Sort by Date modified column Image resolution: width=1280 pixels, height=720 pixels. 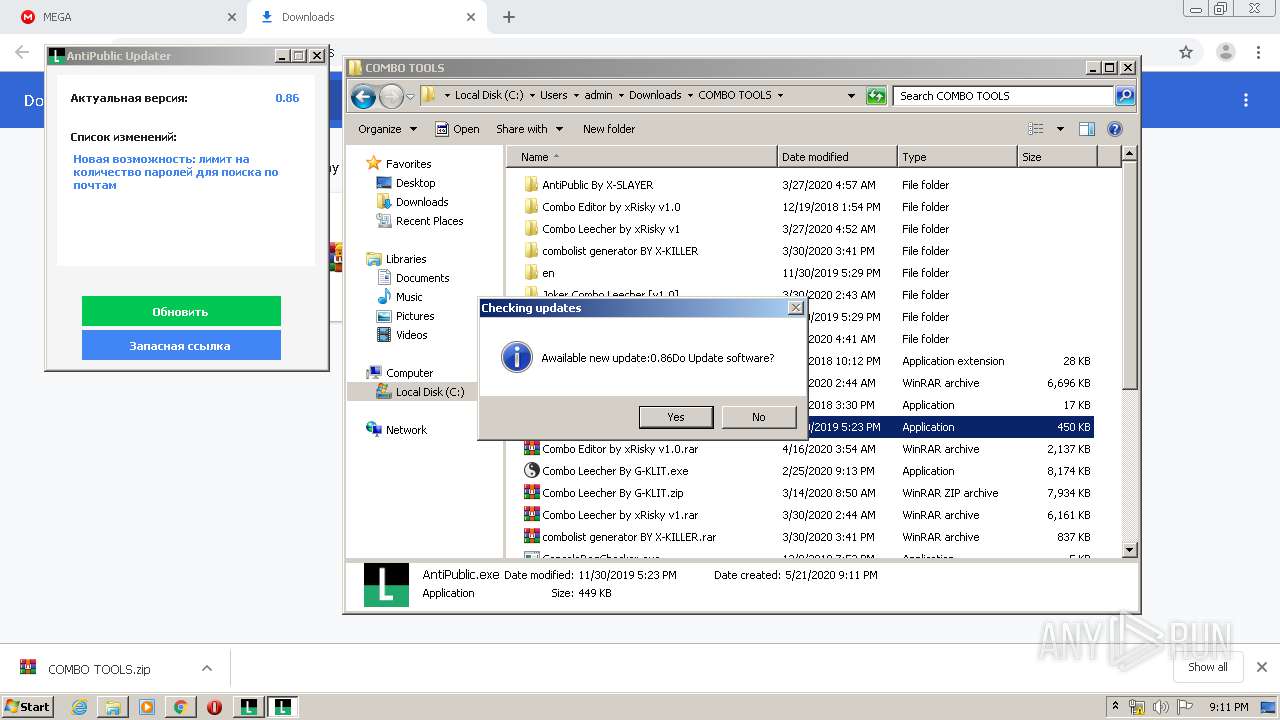[837, 157]
